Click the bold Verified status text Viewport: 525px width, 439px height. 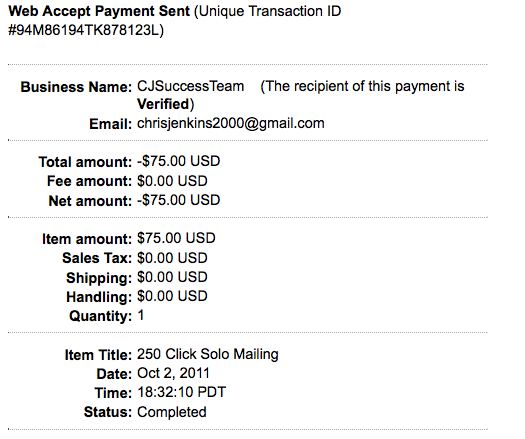coord(163,104)
